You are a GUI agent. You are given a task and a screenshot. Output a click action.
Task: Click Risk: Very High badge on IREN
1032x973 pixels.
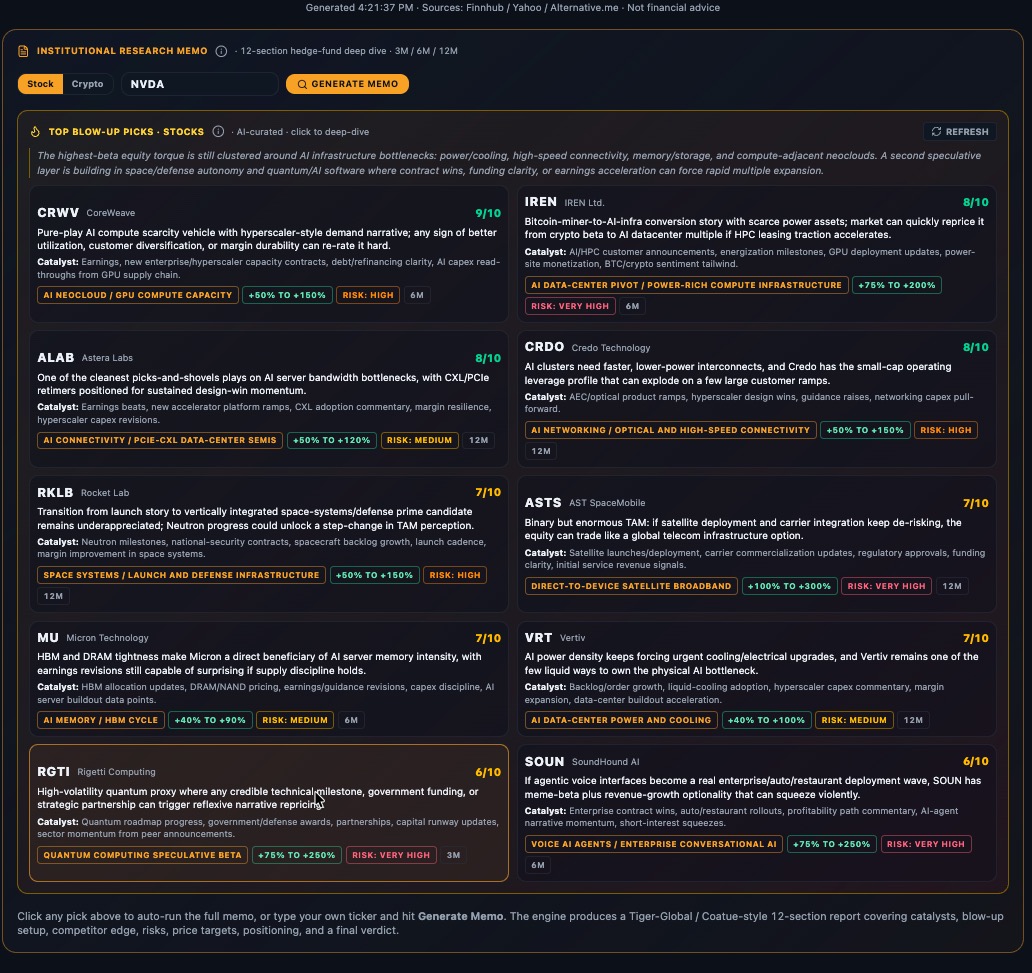(570, 306)
